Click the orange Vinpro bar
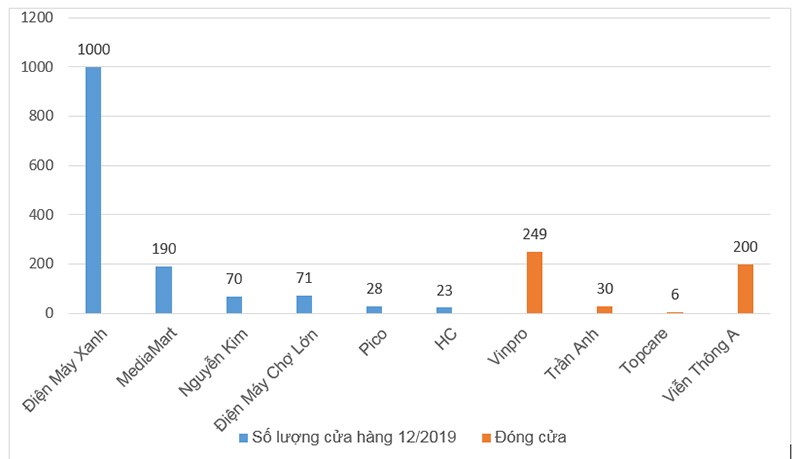 pos(534,282)
